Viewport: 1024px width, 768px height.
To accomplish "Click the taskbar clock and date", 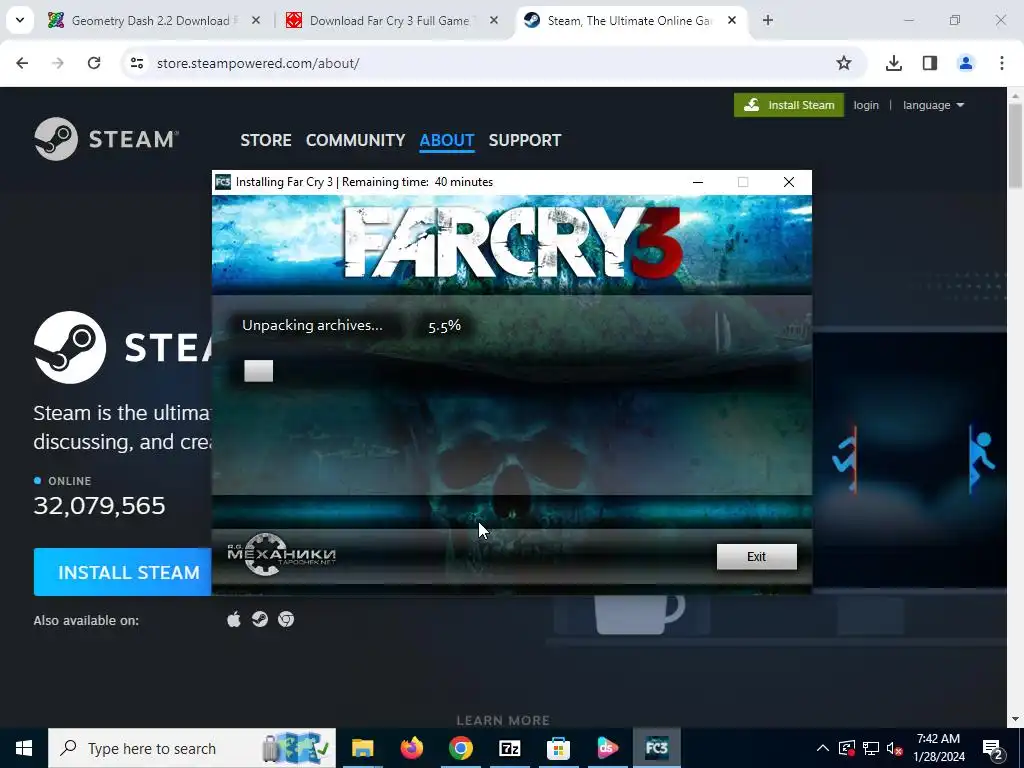I will click(x=938, y=748).
